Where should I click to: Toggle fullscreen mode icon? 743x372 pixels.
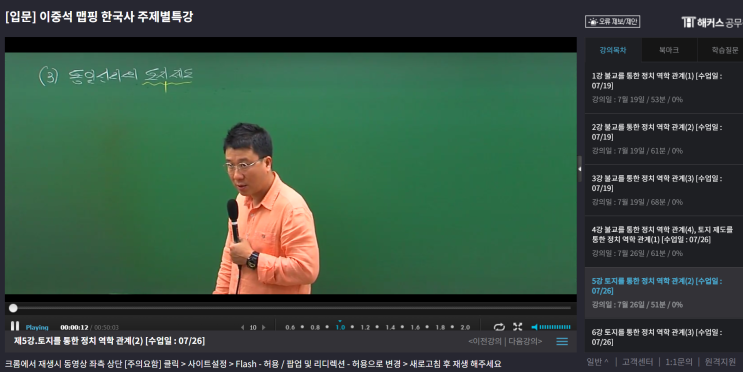[x=517, y=327]
